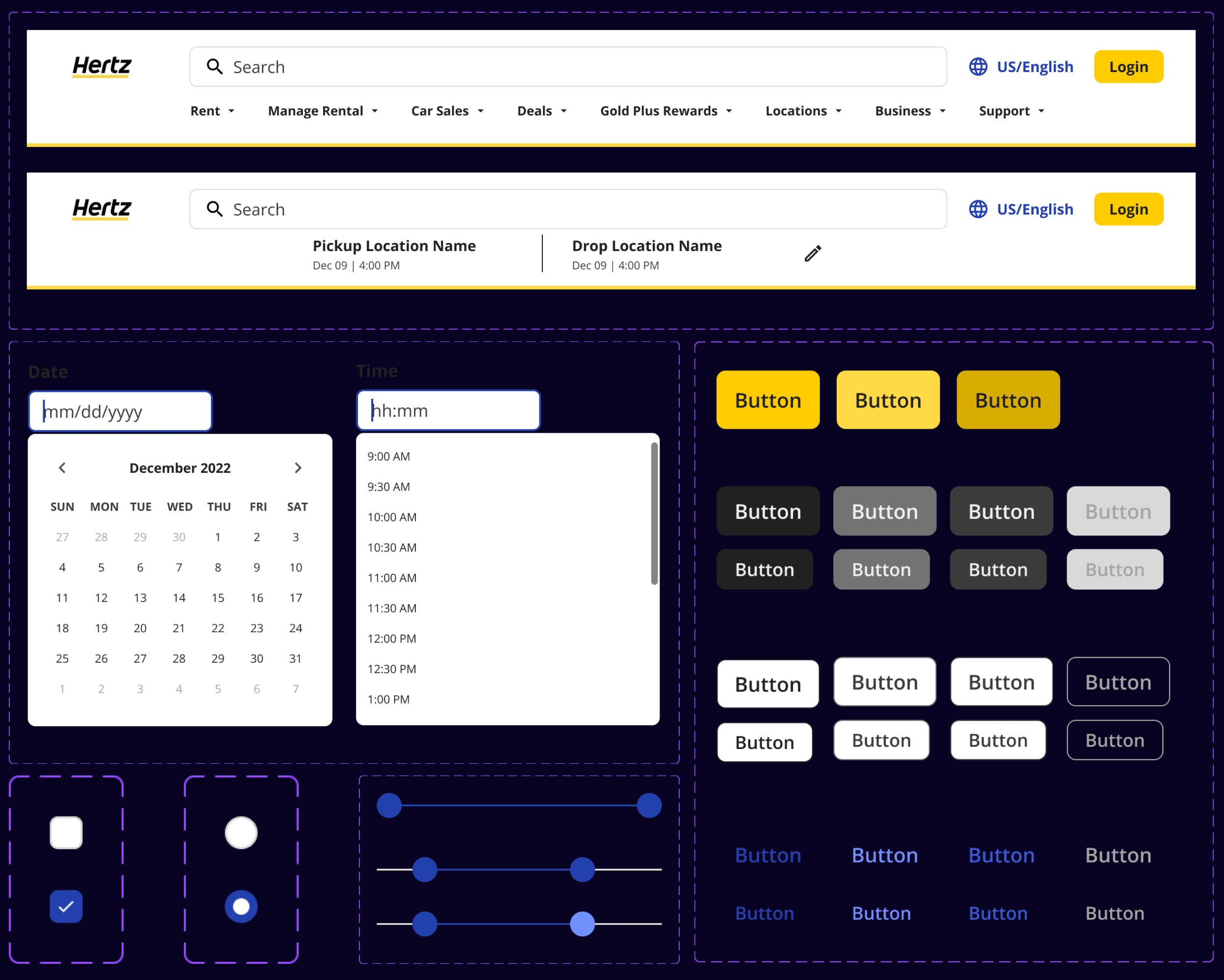
Task: Open the Gold Plus Rewards dropdown
Action: coord(665,111)
